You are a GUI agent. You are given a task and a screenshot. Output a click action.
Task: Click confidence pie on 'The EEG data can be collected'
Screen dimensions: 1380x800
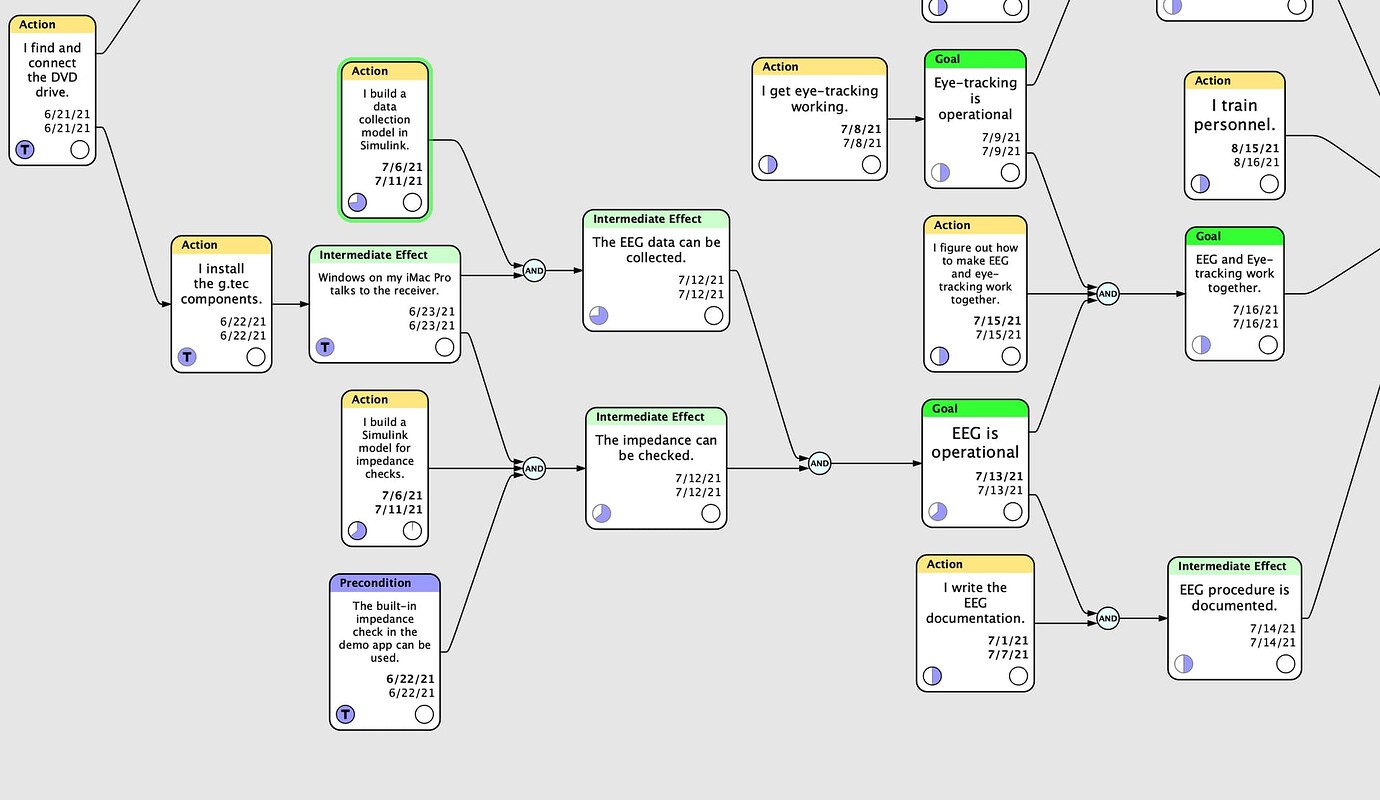pos(599,316)
